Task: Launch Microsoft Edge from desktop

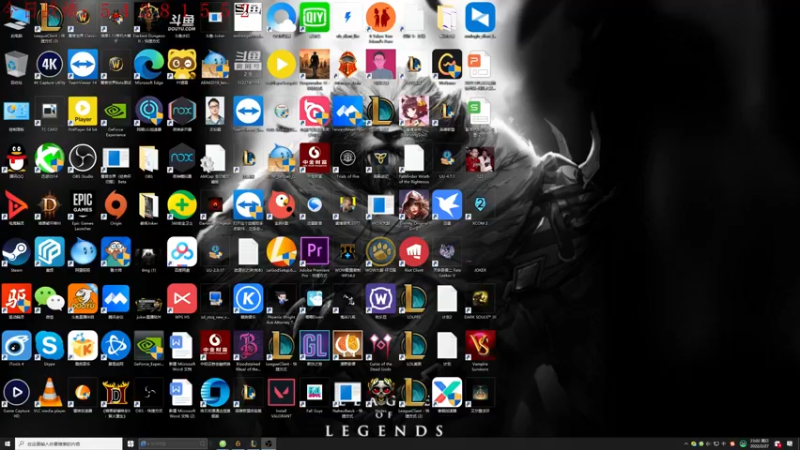Action: point(148,64)
